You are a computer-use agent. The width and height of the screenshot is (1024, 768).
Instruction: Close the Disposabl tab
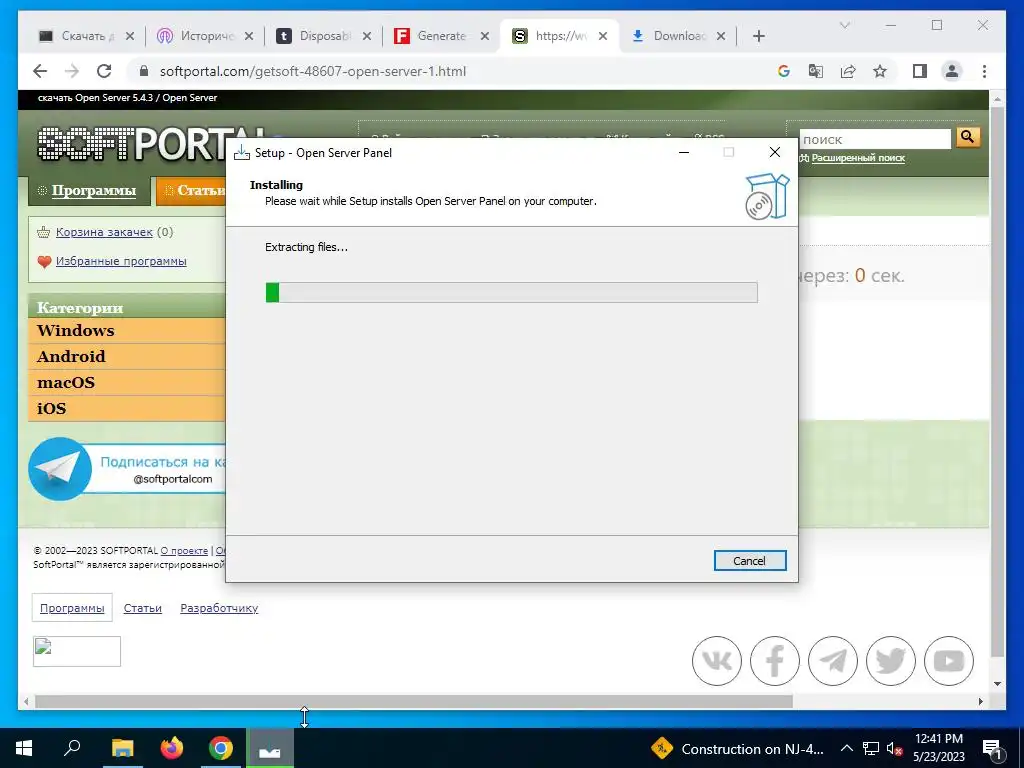367,36
